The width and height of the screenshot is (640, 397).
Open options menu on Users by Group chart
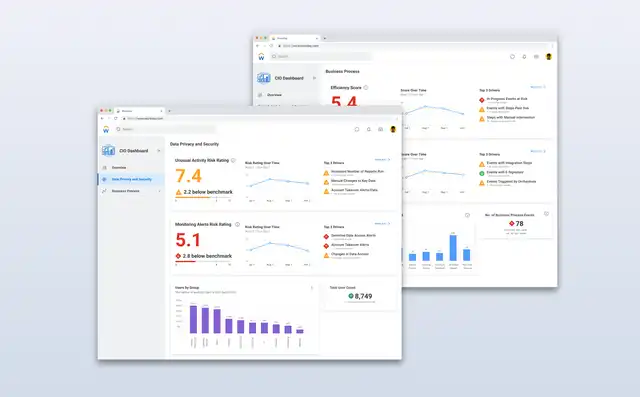click(x=312, y=288)
